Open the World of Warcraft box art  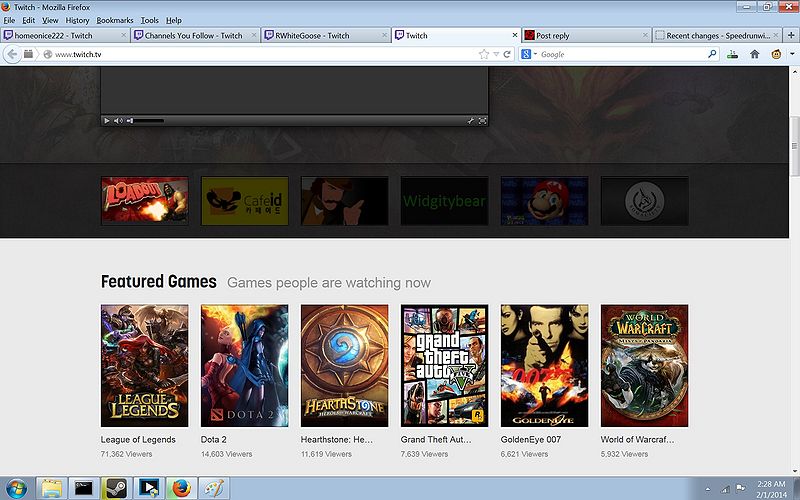[x=644, y=365]
